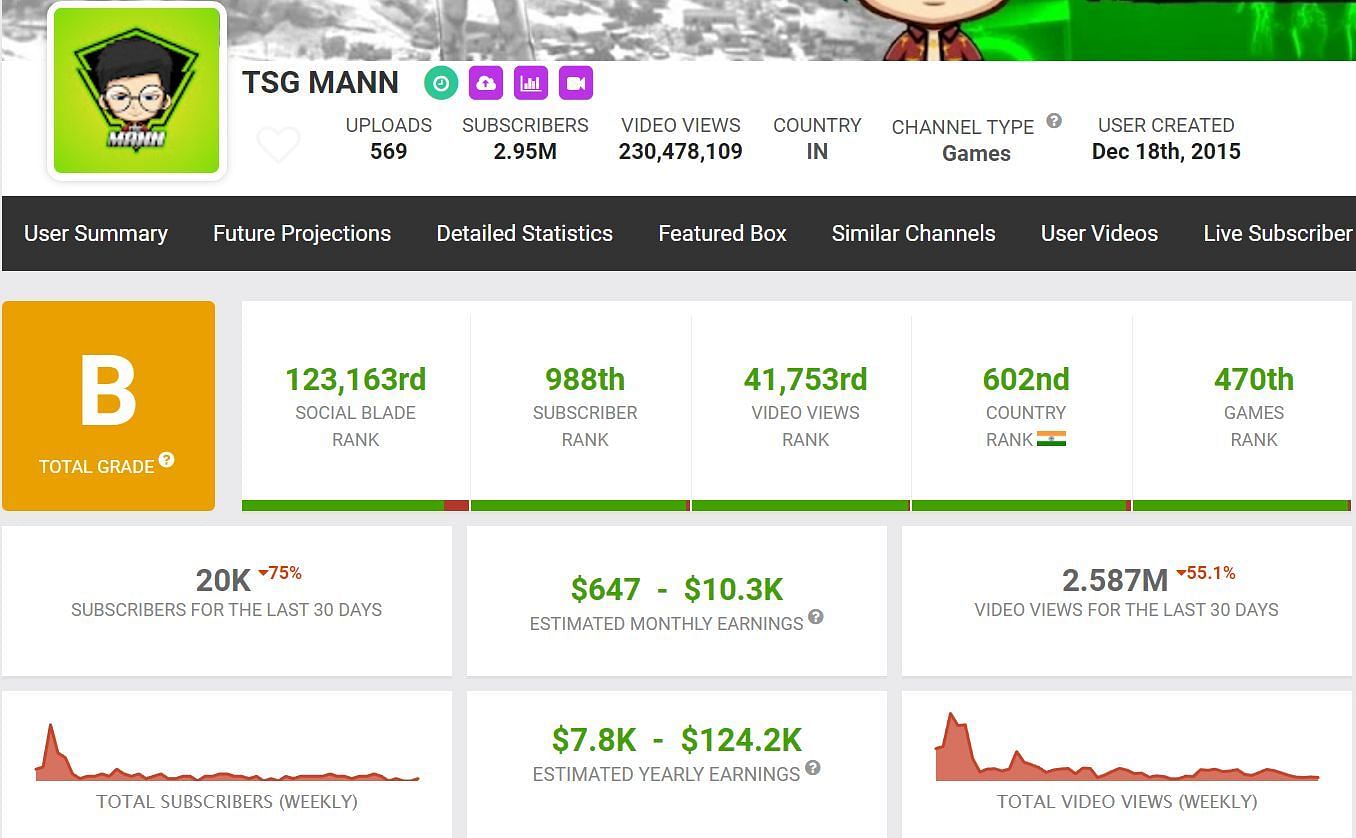This screenshot has height=838, width=1356.
Task: Click the Social Blade rank progress bar
Action: 355,506
